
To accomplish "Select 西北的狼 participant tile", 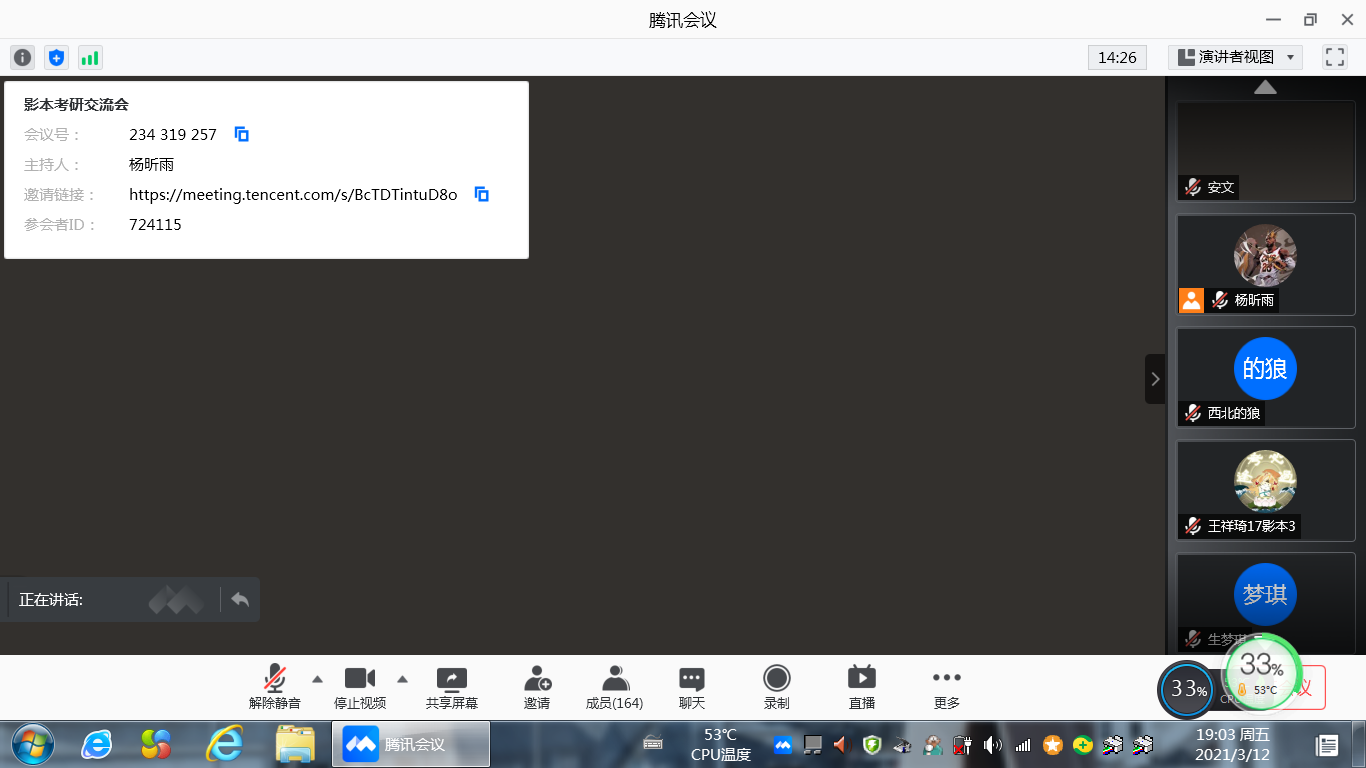I will (x=1265, y=377).
